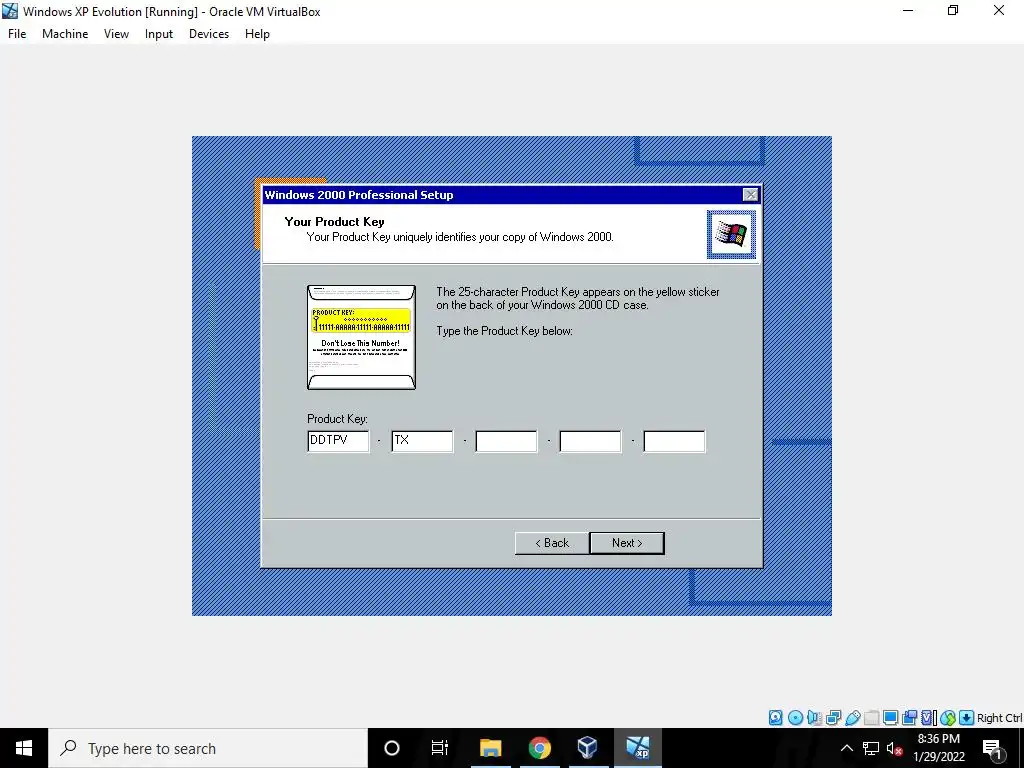Open the View menu
This screenshot has height=768, width=1024.
[116, 34]
